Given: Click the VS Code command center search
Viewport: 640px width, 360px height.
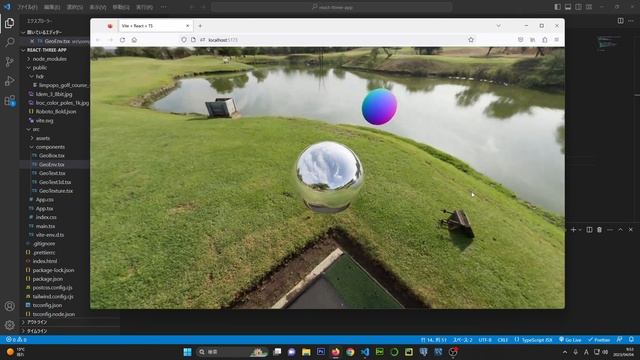Looking at the screenshot, I should pyautogui.click(x=332, y=7).
